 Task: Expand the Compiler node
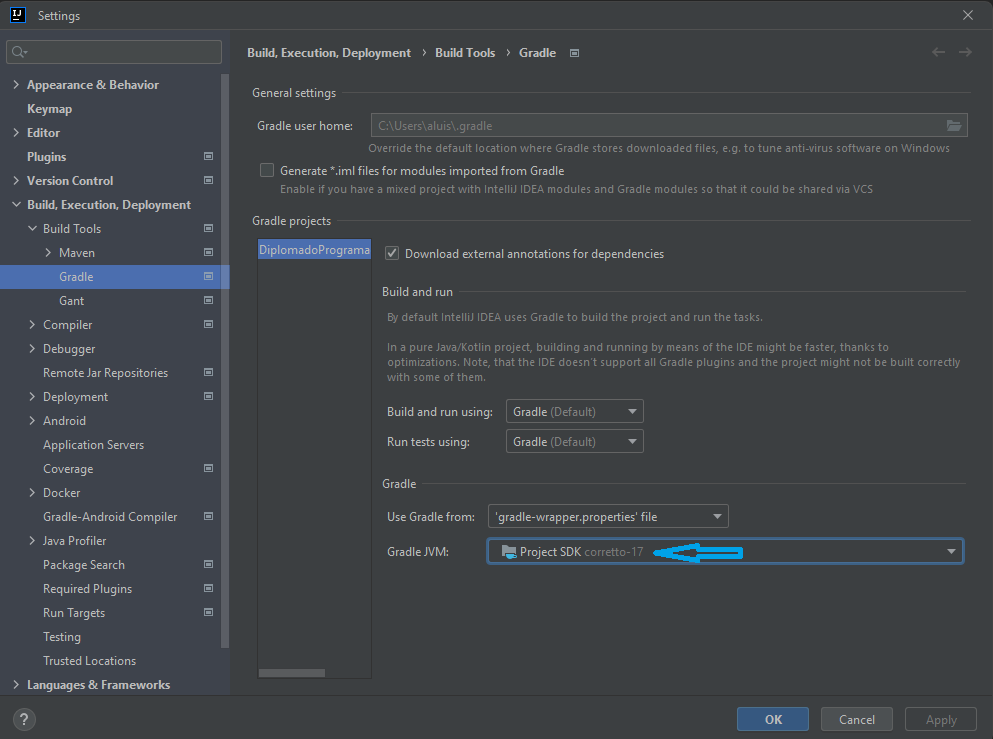click(32, 324)
